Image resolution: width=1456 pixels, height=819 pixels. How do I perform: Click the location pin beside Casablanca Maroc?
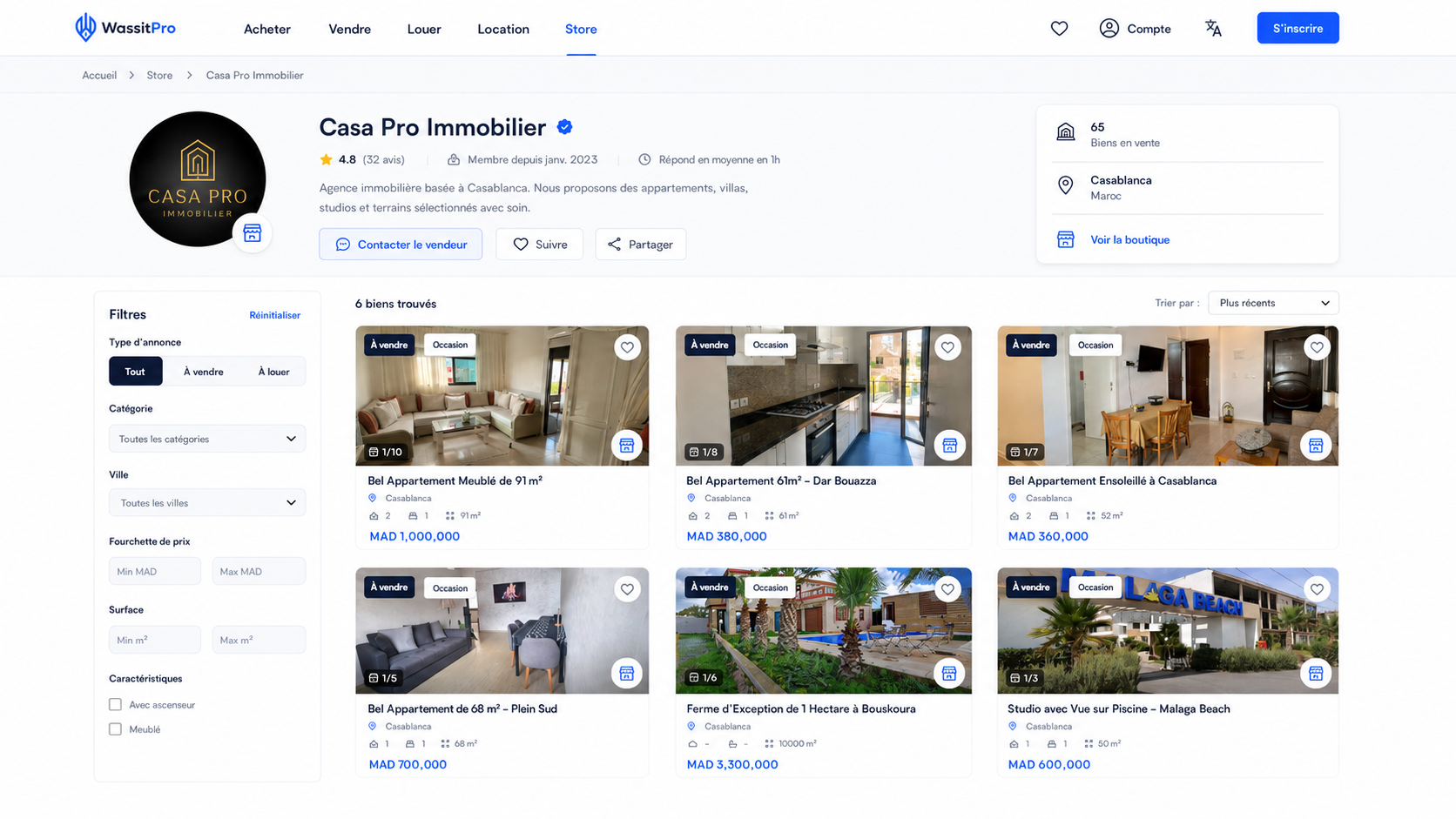(x=1066, y=185)
